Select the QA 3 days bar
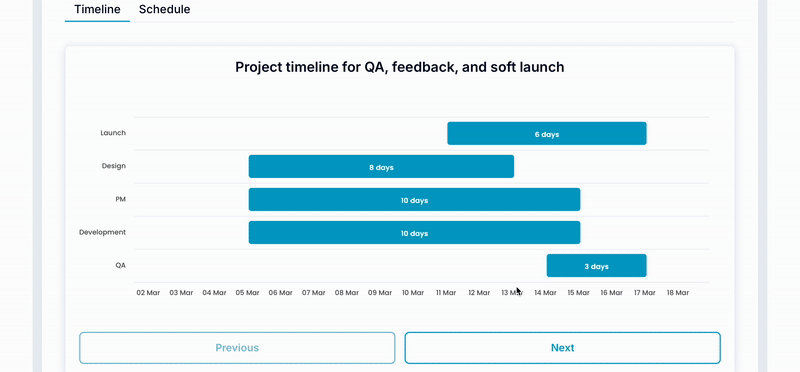Screen dimensions: 800x372 (596, 266)
